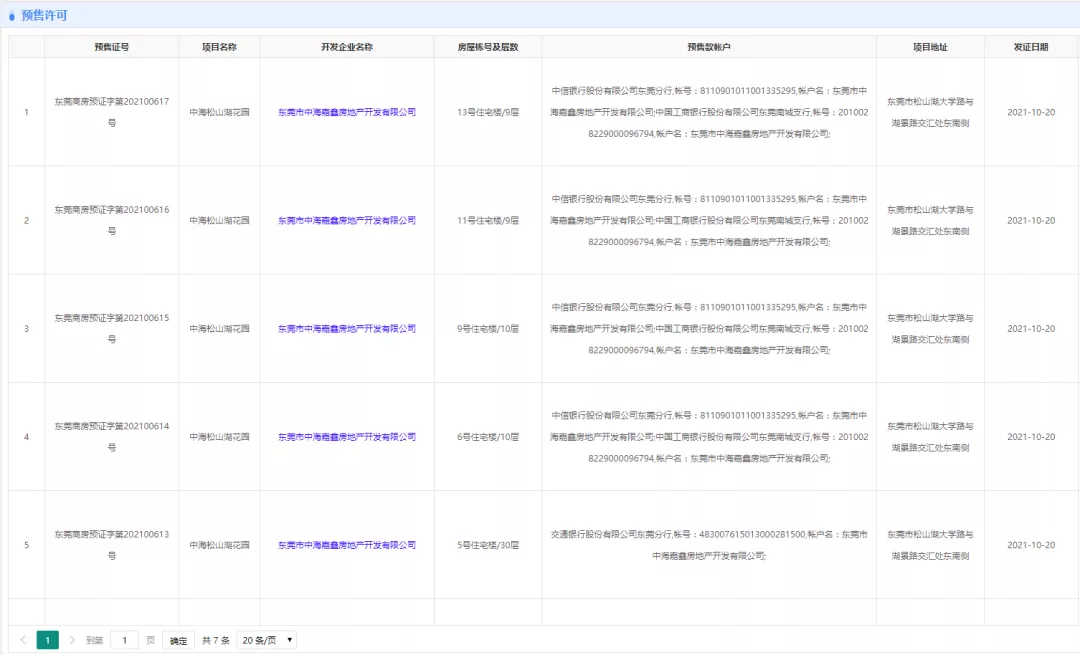Select row 1 date 2021-10-20
The width and height of the screenshot is (1080, 655).
[1031, 112]
